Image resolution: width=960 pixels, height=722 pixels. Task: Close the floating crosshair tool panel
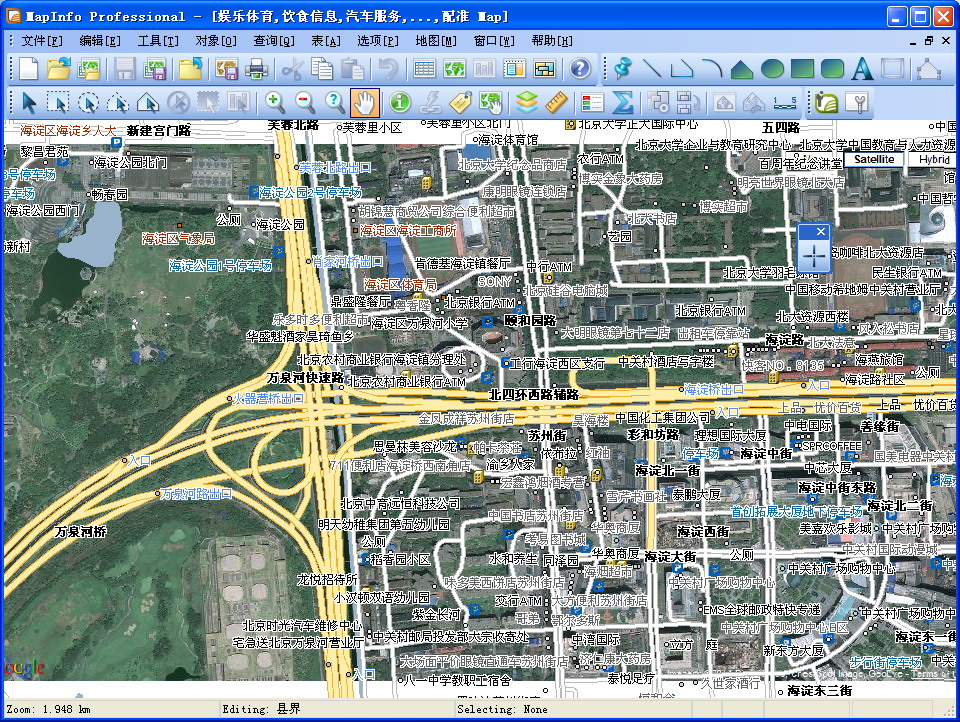point(821,231)
